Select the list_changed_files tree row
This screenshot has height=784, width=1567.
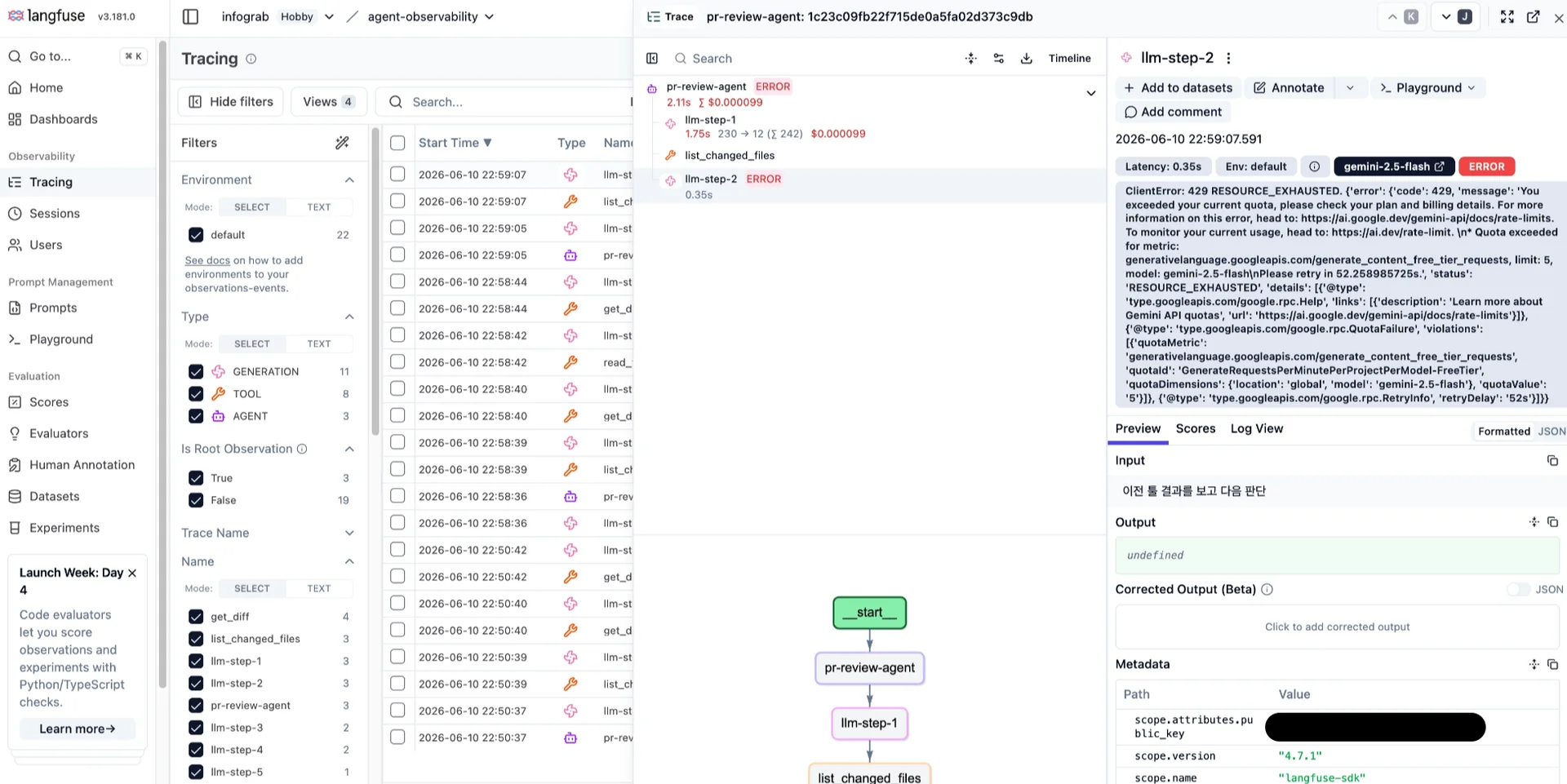click(x=870, y=156)
